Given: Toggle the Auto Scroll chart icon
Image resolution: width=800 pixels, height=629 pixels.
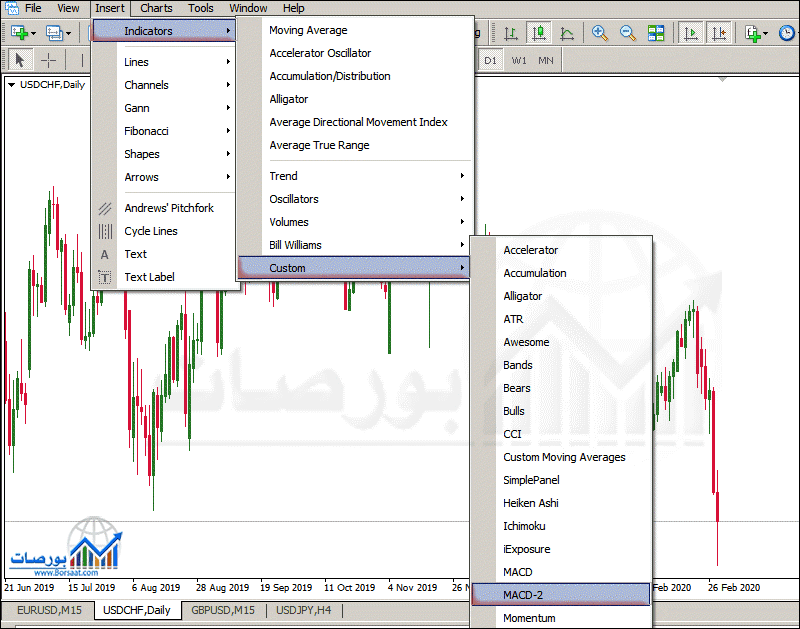Looking at the screenshot, I should pyautogui.click(x=690, y=33).
